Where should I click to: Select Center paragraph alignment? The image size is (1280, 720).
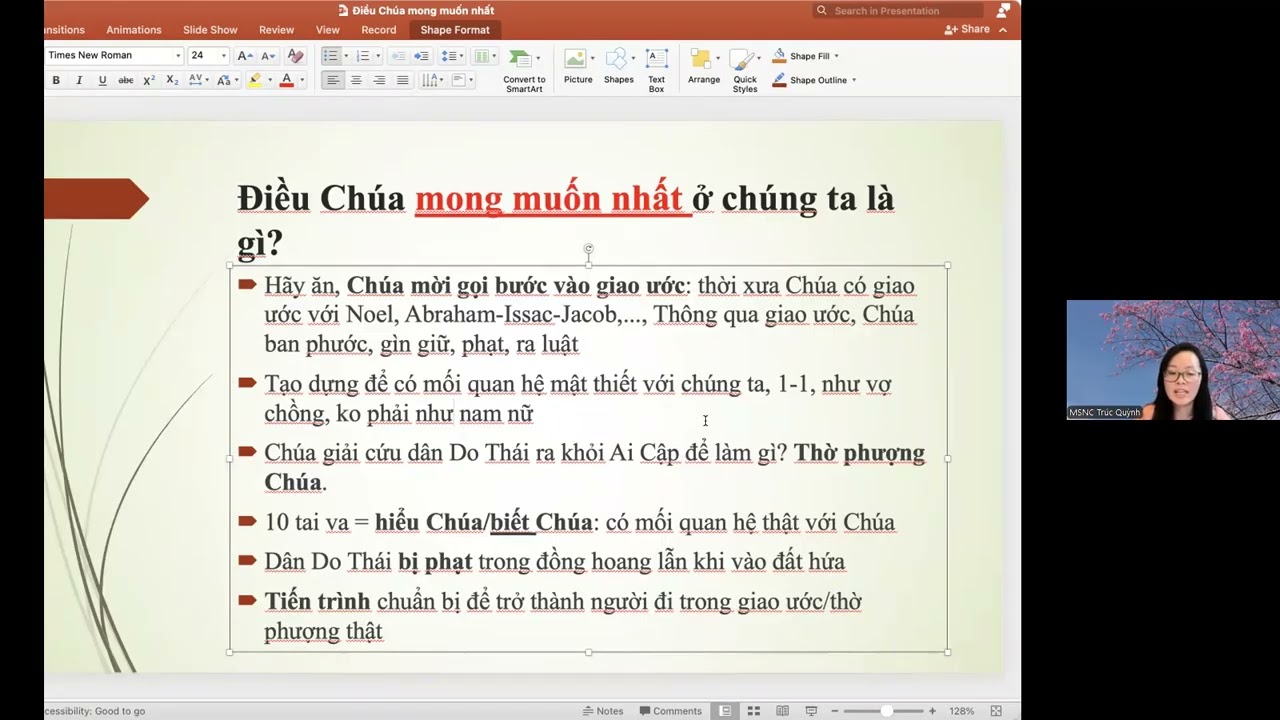click(x=356, y=80)
